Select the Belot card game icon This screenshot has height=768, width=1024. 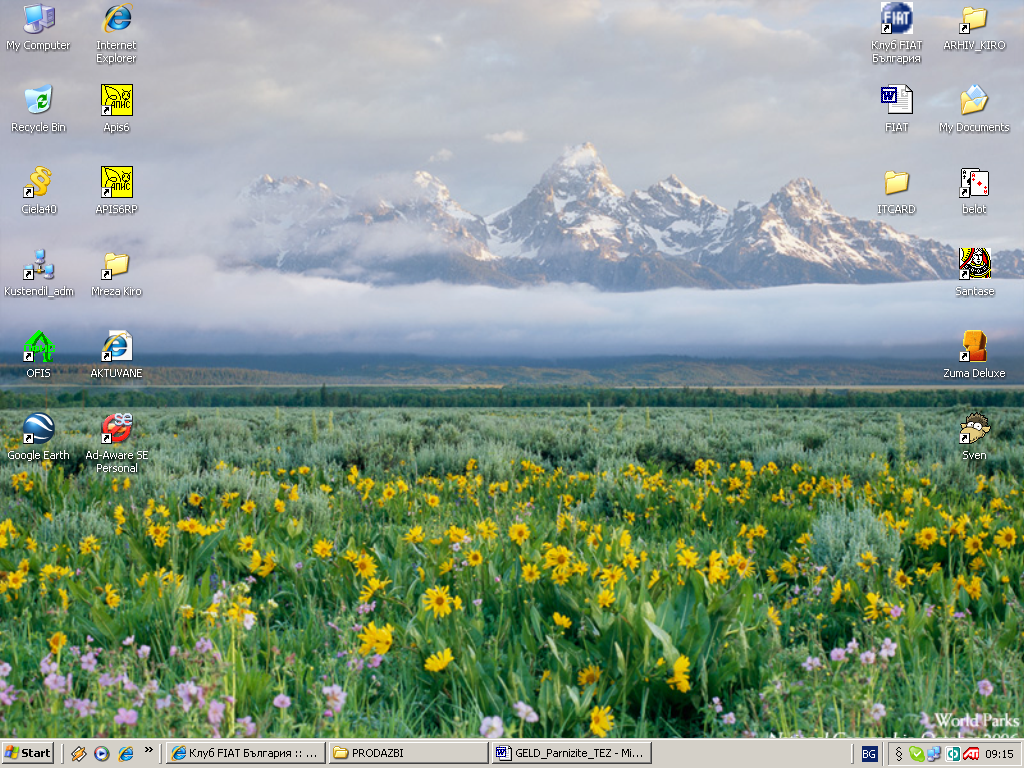tap(974, 183)
